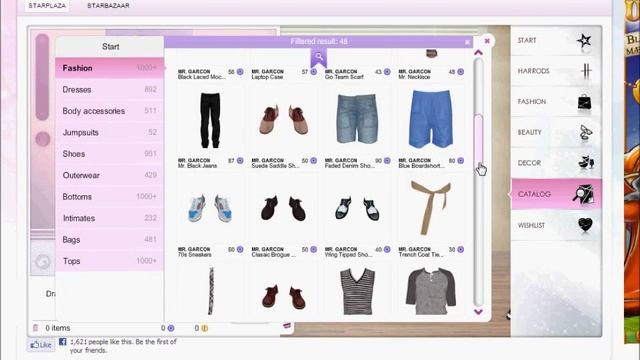Viewport: 640px width, 360px height.
Task: Select the Tops category
Action: click(x=109, y=261)
